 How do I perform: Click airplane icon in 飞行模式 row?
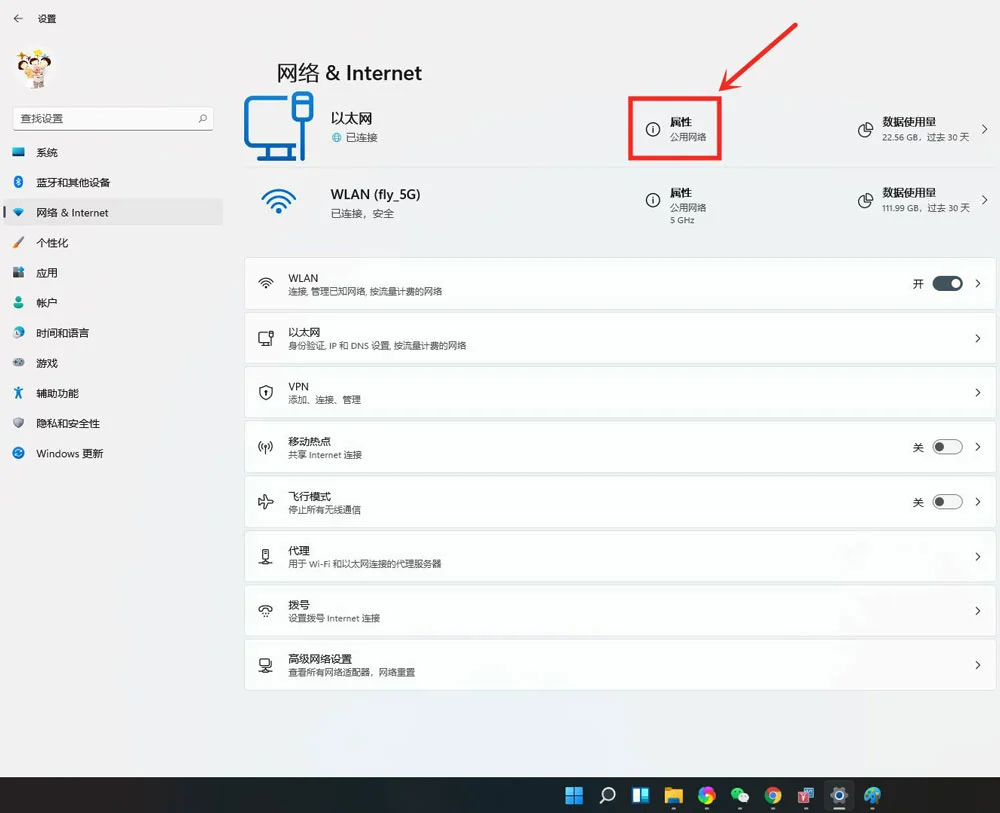click(x=265, y=502)
